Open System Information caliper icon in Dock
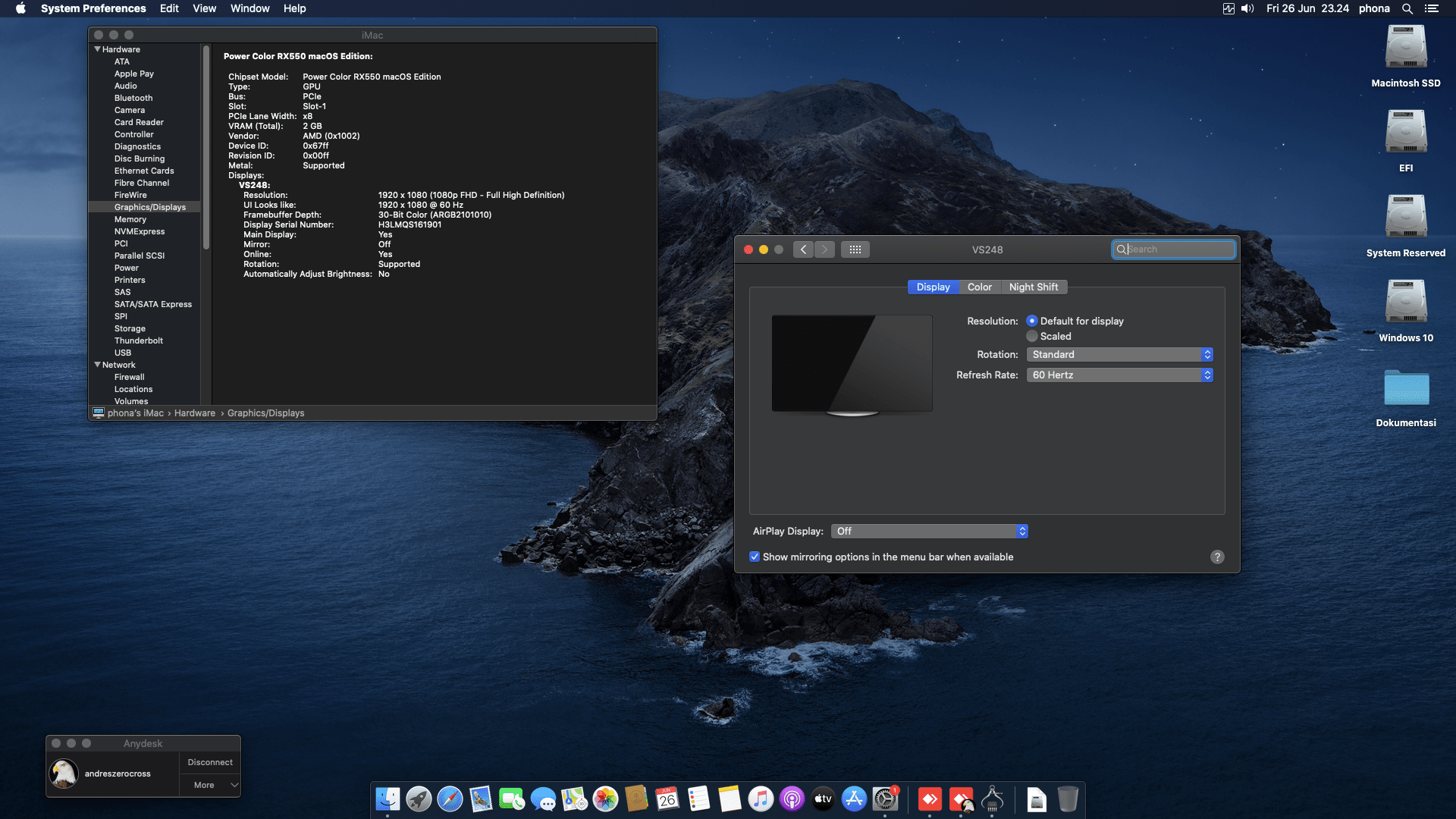Image resolution: width=1456 pixels, height=819 pixels. click(x=992, y=799)
